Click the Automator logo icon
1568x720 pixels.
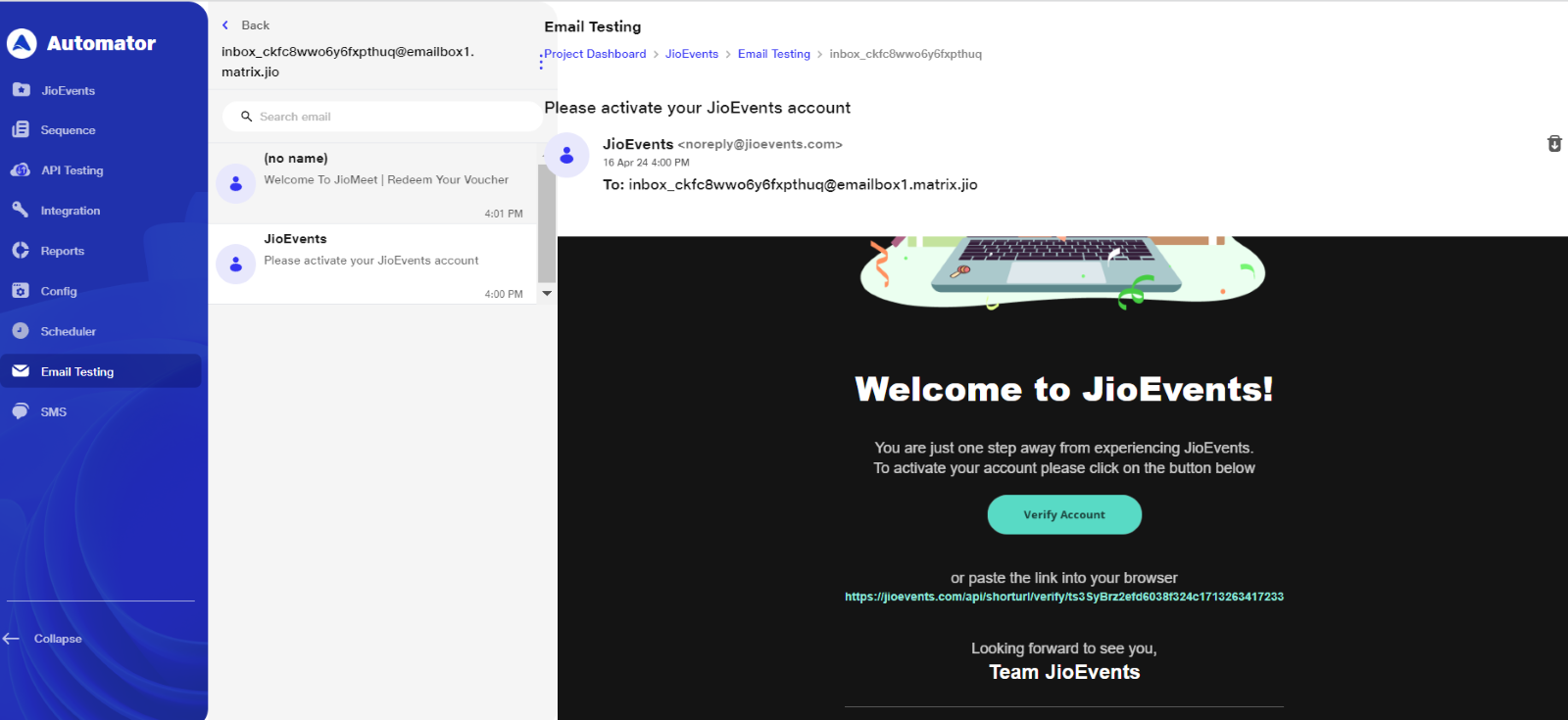22,43
